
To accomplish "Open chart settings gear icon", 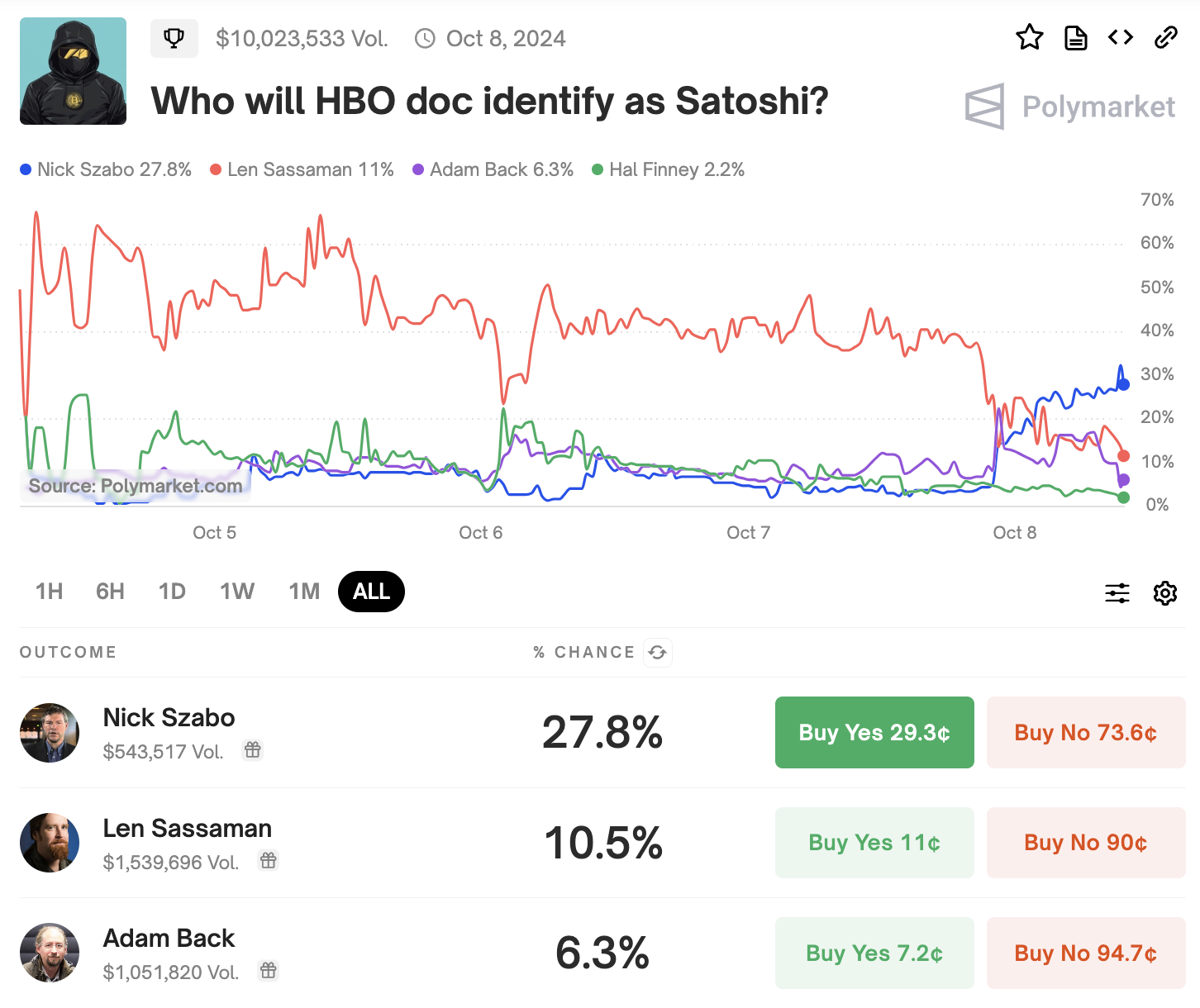I will [x=1165, y=592].
